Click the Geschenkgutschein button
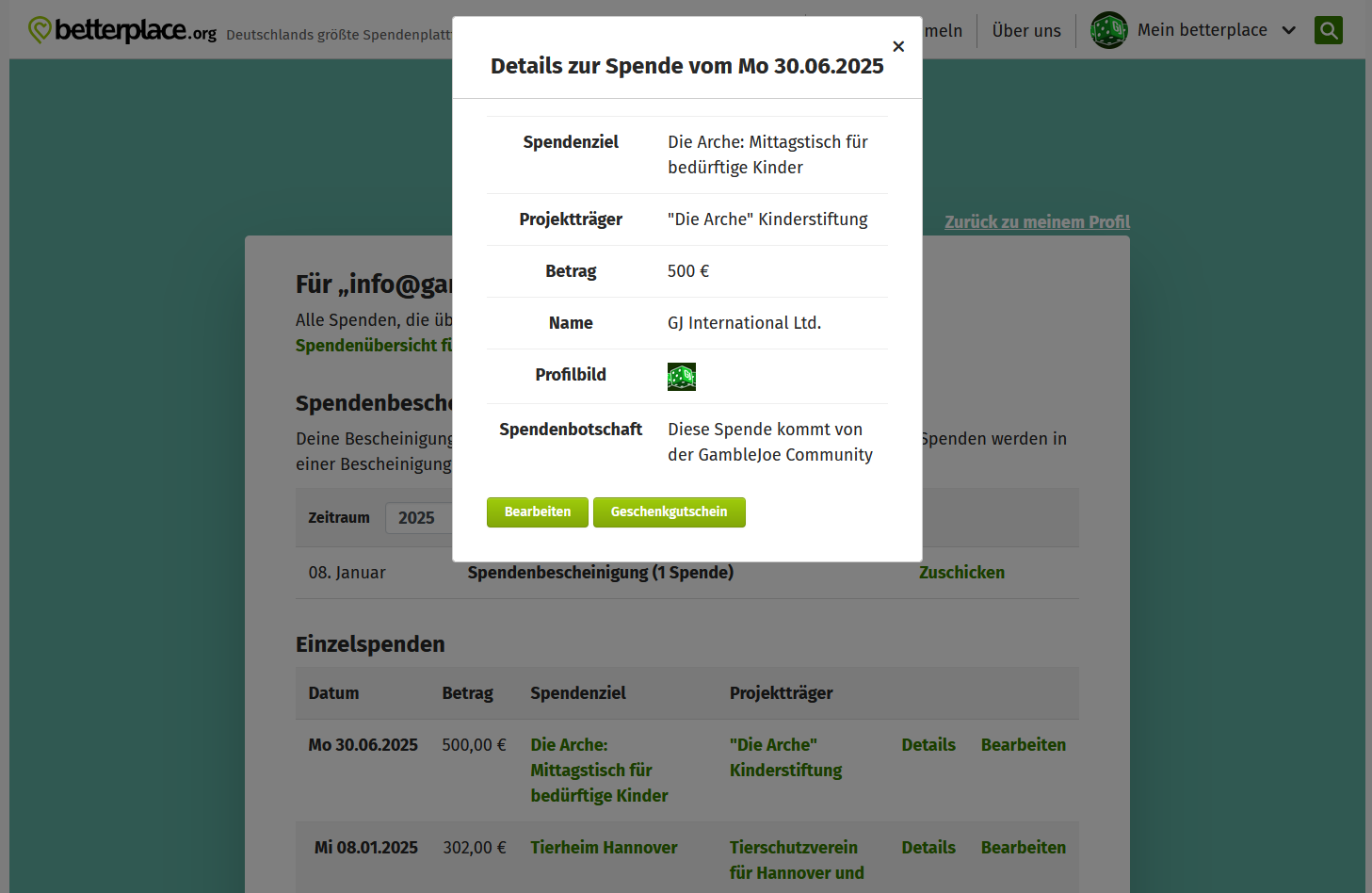Image resolution: width=1372 pixels, height=893 pixels. [670, 511]
